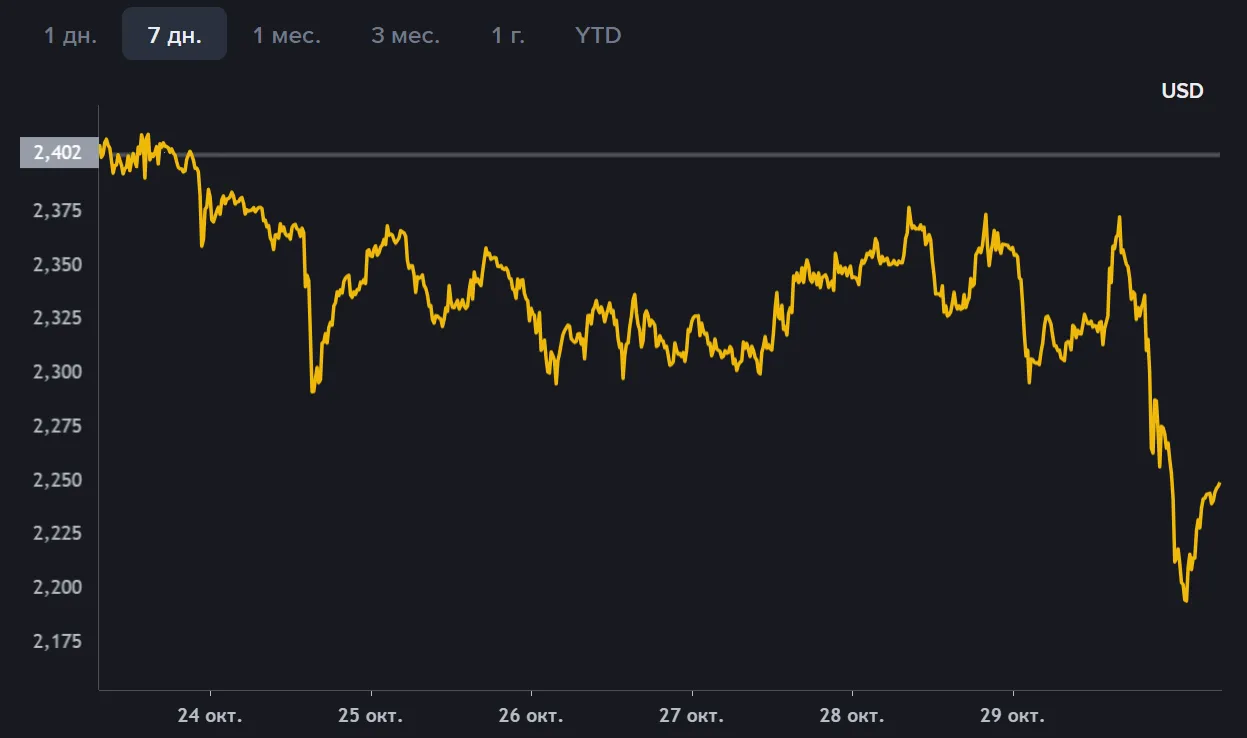Click the 28 окт. date label

[852, 716]
